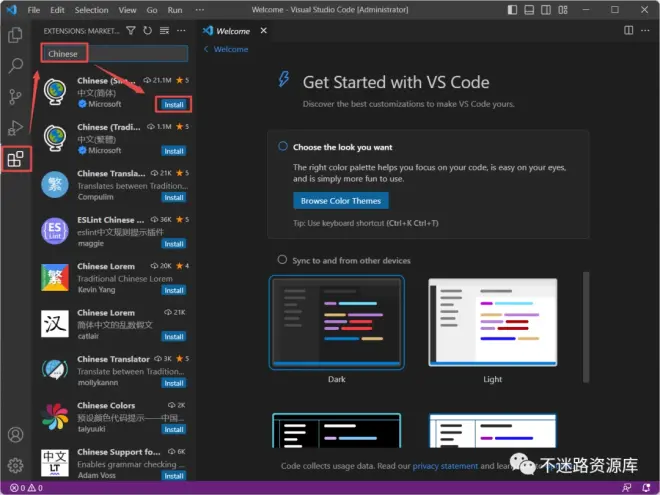Image resolution: width=660 pixels, height=495 pixels.
Task: Toggle panel layout icon in title bar
Action: 529,10
